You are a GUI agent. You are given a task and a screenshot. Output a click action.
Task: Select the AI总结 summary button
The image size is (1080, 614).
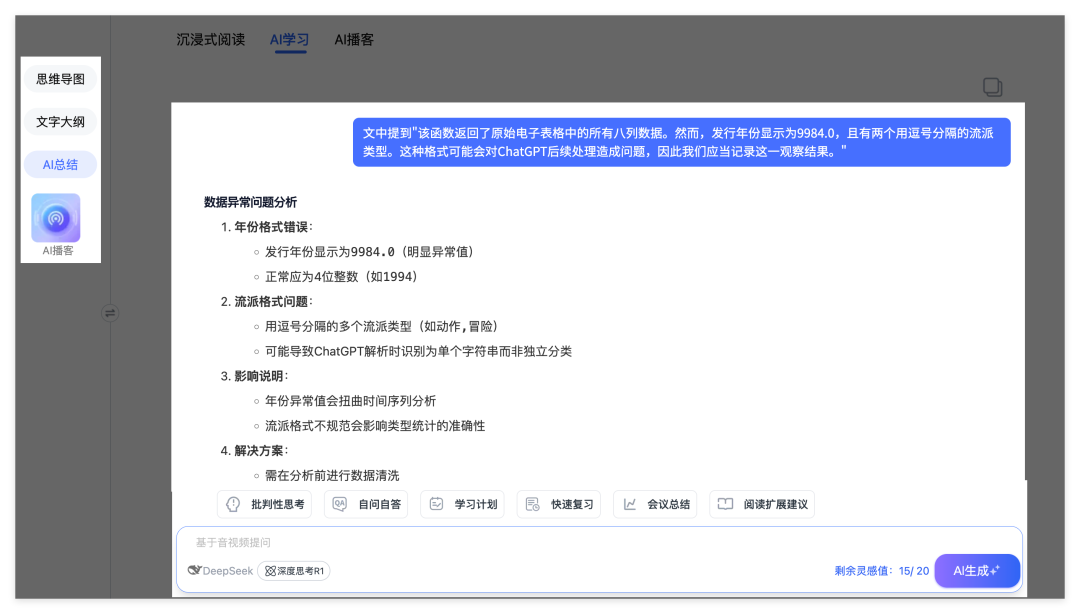click(60, 165)
